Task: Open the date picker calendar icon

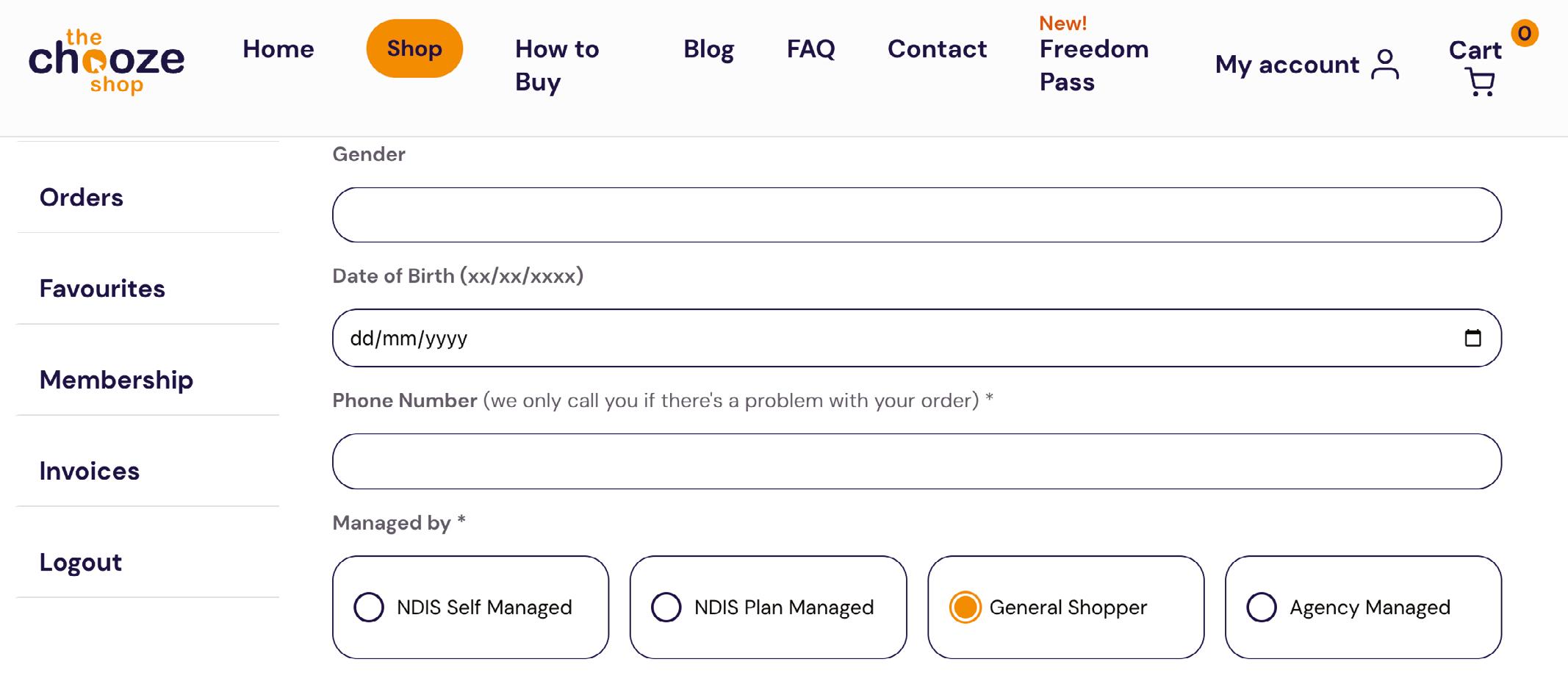Action: (x=1472, y=338)
